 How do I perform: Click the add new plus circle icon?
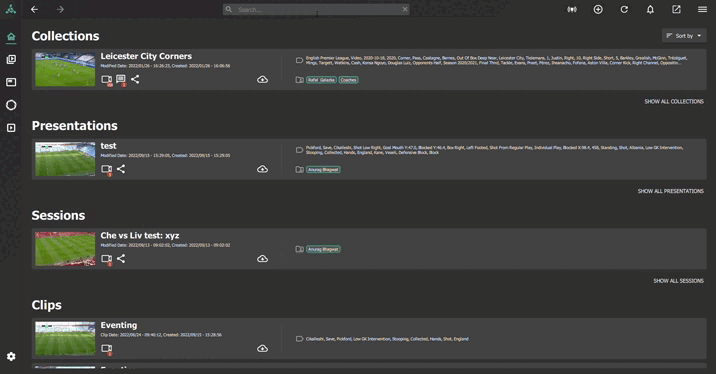[x=598, y=9]
